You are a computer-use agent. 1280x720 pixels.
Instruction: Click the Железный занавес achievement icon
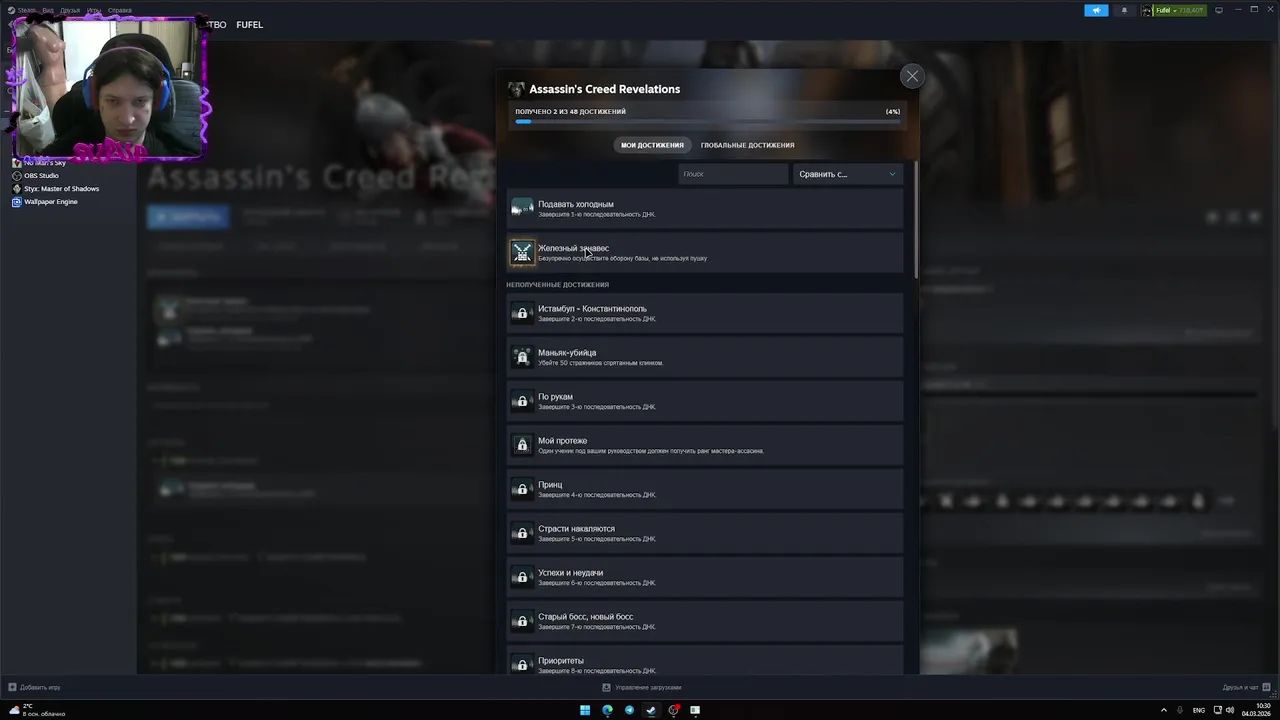click(522, 252)
